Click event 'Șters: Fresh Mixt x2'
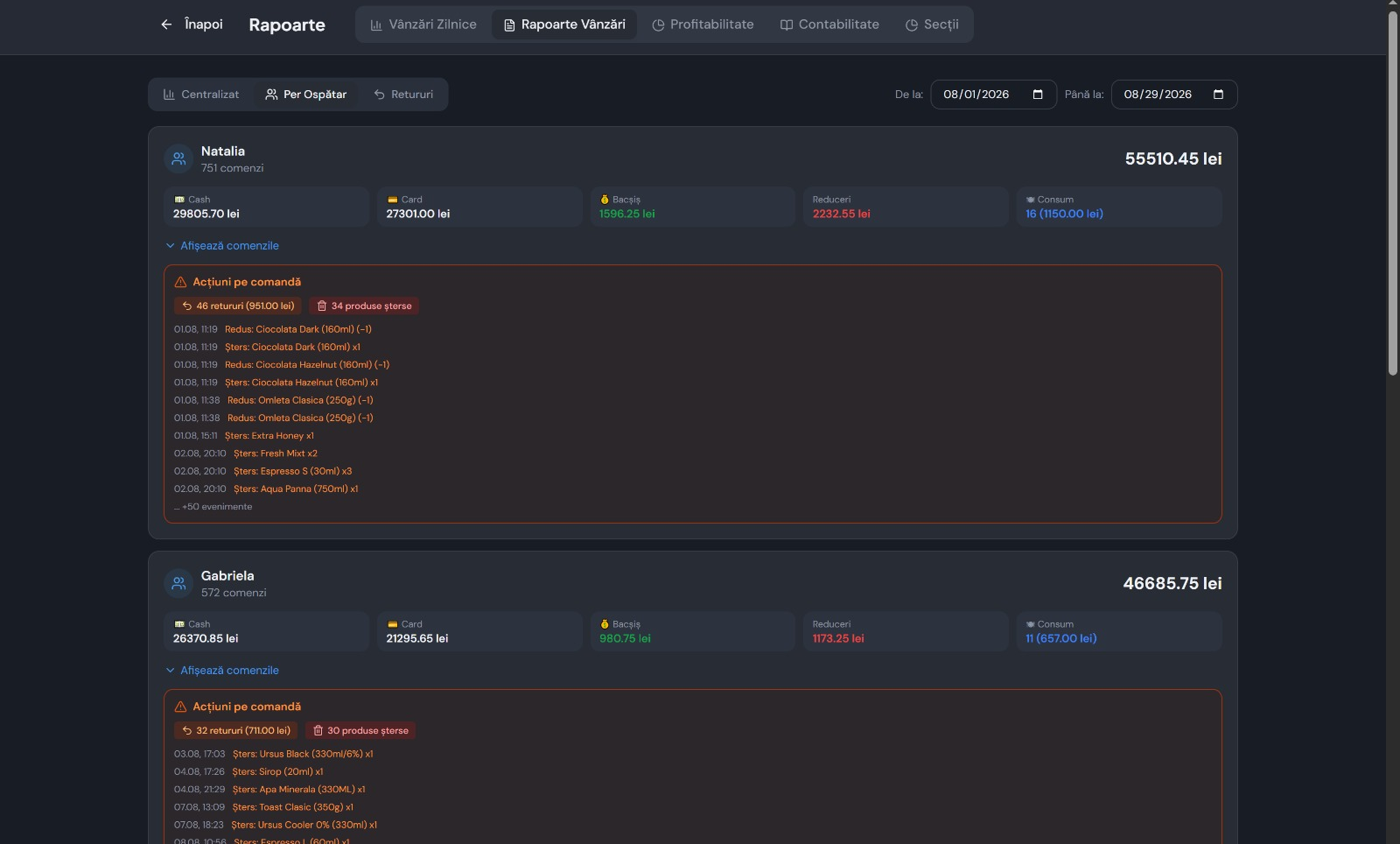Viewport: 1400px width, 844px height. (276, 454)
